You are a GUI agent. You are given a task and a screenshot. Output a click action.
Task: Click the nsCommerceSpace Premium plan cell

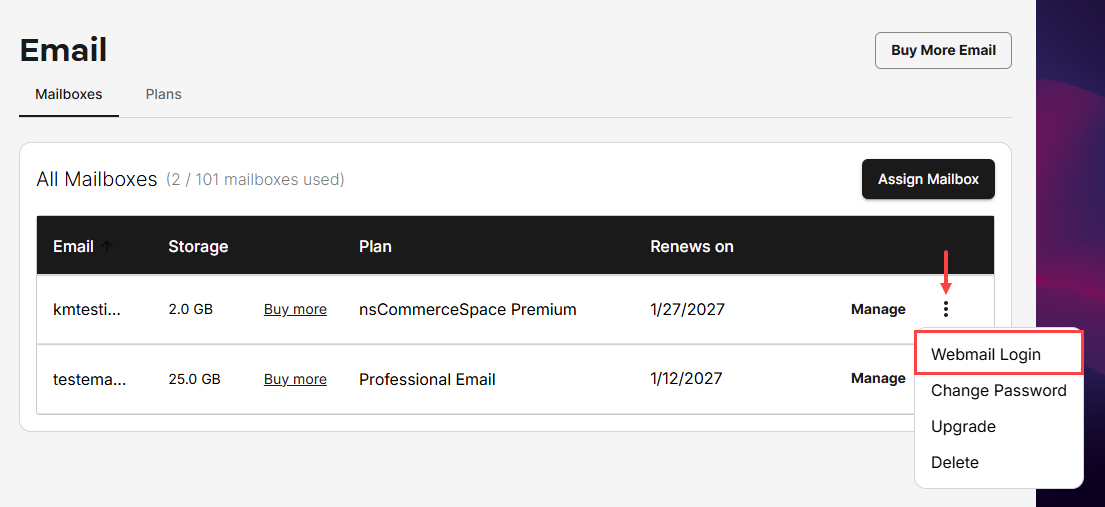[468, 309]
